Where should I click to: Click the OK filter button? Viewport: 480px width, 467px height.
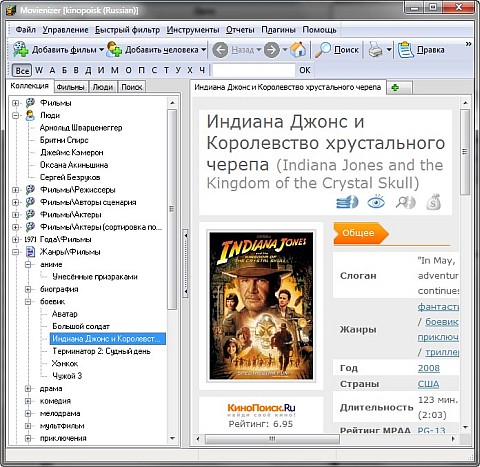(x=305, y=70)
